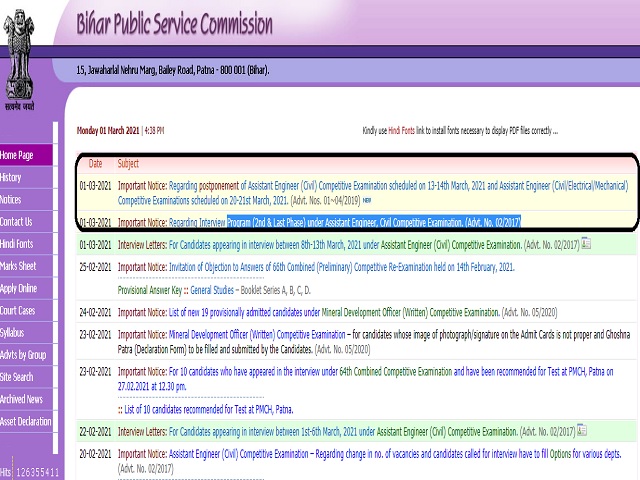Image resolution: width=640 pixels, height=480 pixels.
Task: View the Syllabus page
Action: 26,333
